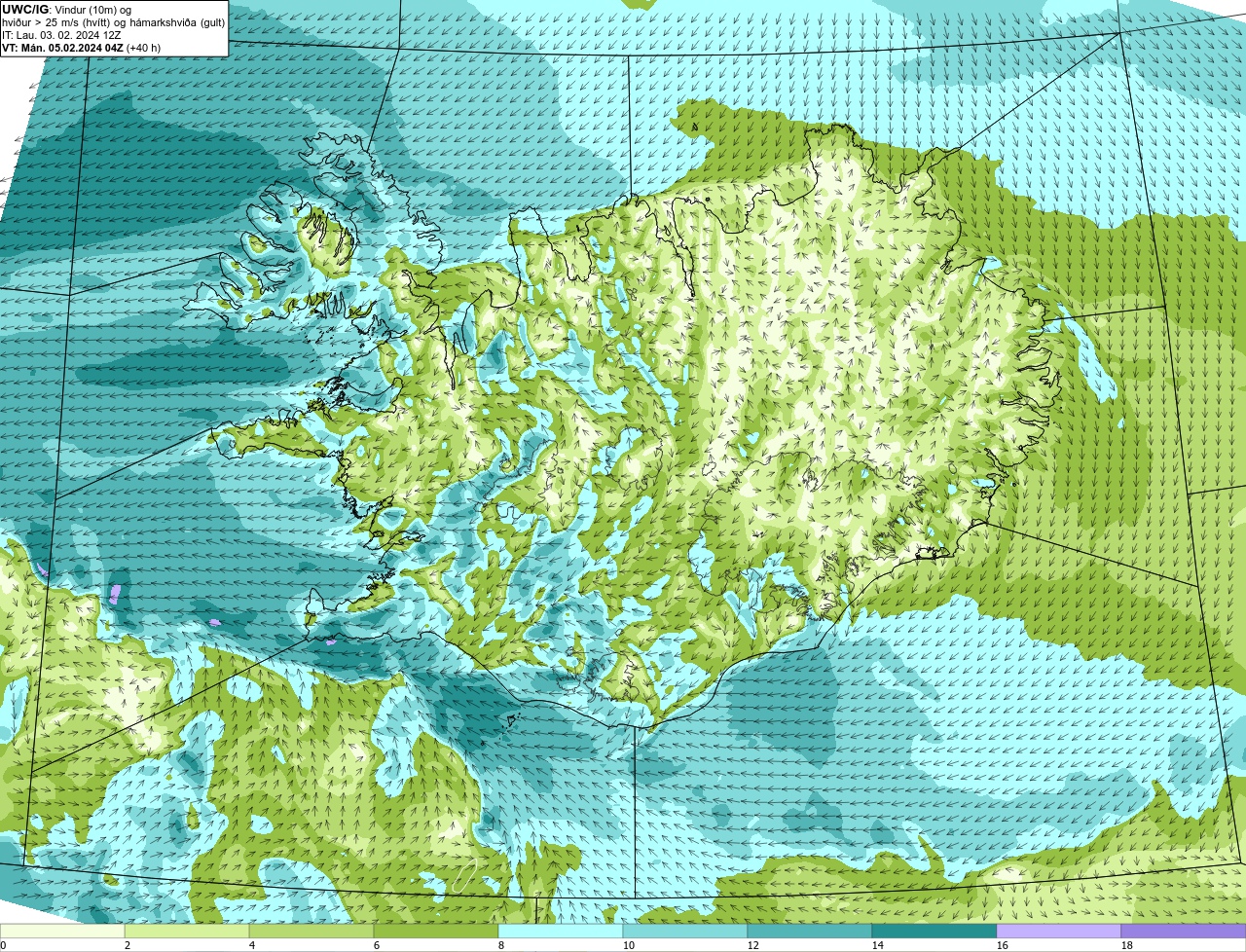Click the legend label "10"
The image size is (1246, 952).
[629, 945]
